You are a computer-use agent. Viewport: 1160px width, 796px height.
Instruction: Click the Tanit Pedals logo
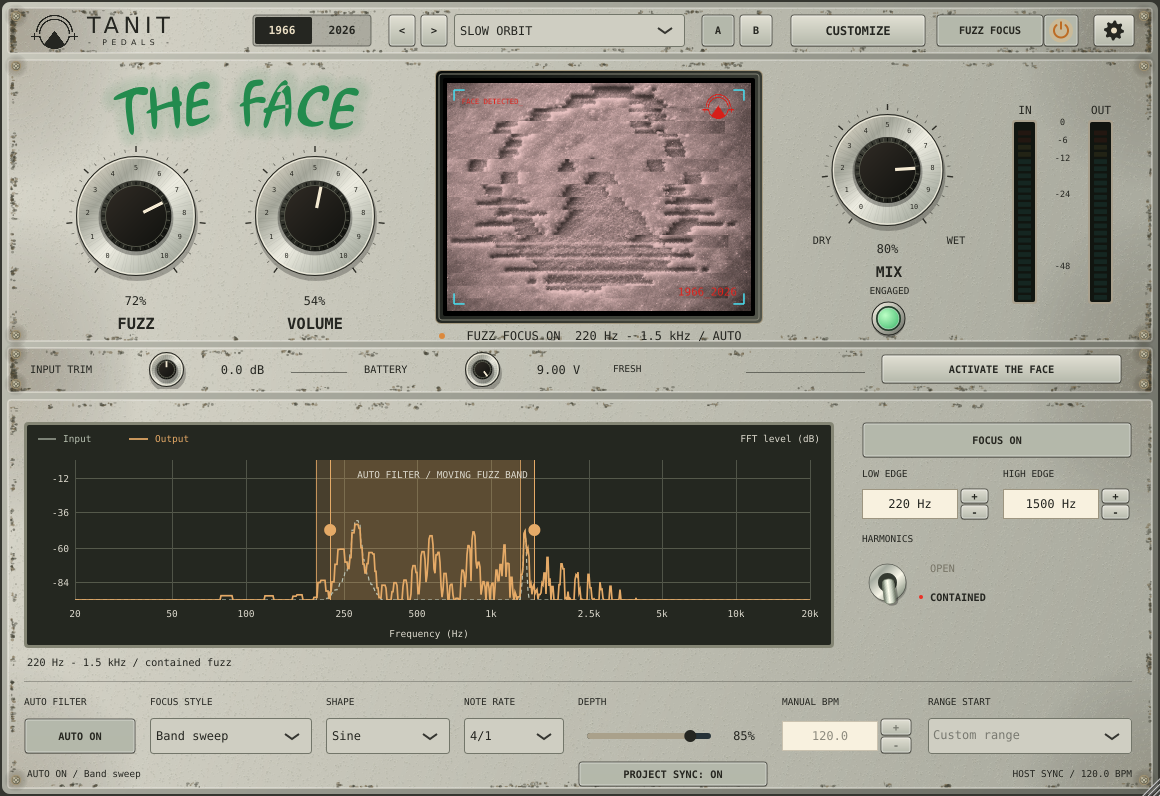coord(101,31)
